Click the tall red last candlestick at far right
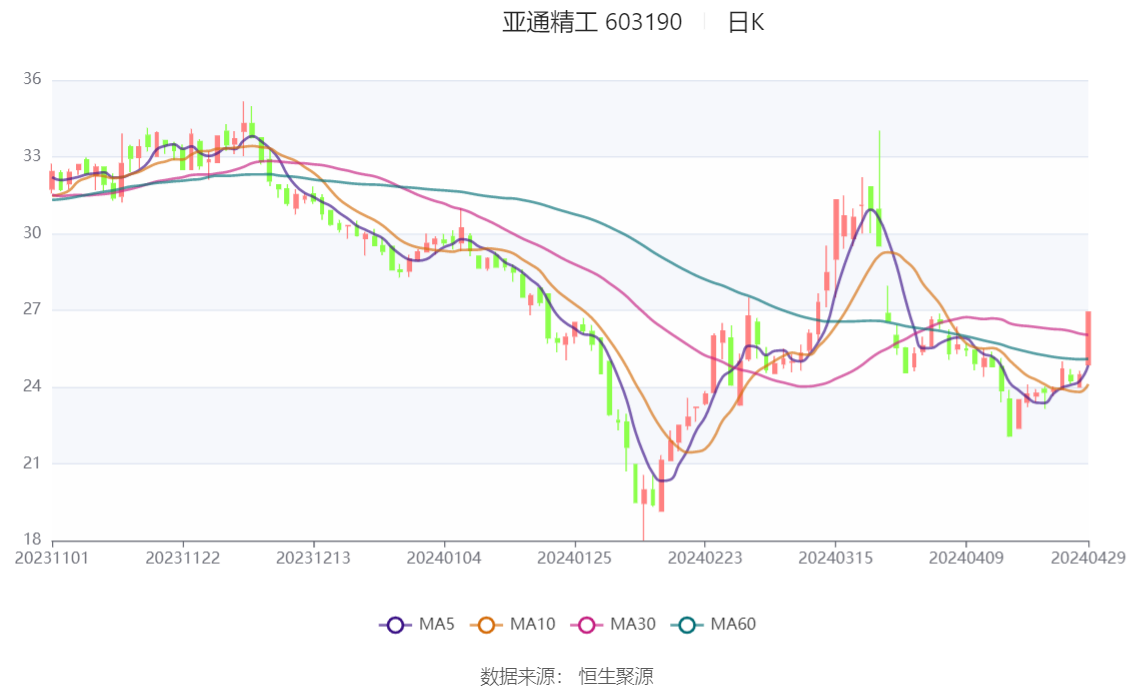1134x689 pixels. [1088, 336]
